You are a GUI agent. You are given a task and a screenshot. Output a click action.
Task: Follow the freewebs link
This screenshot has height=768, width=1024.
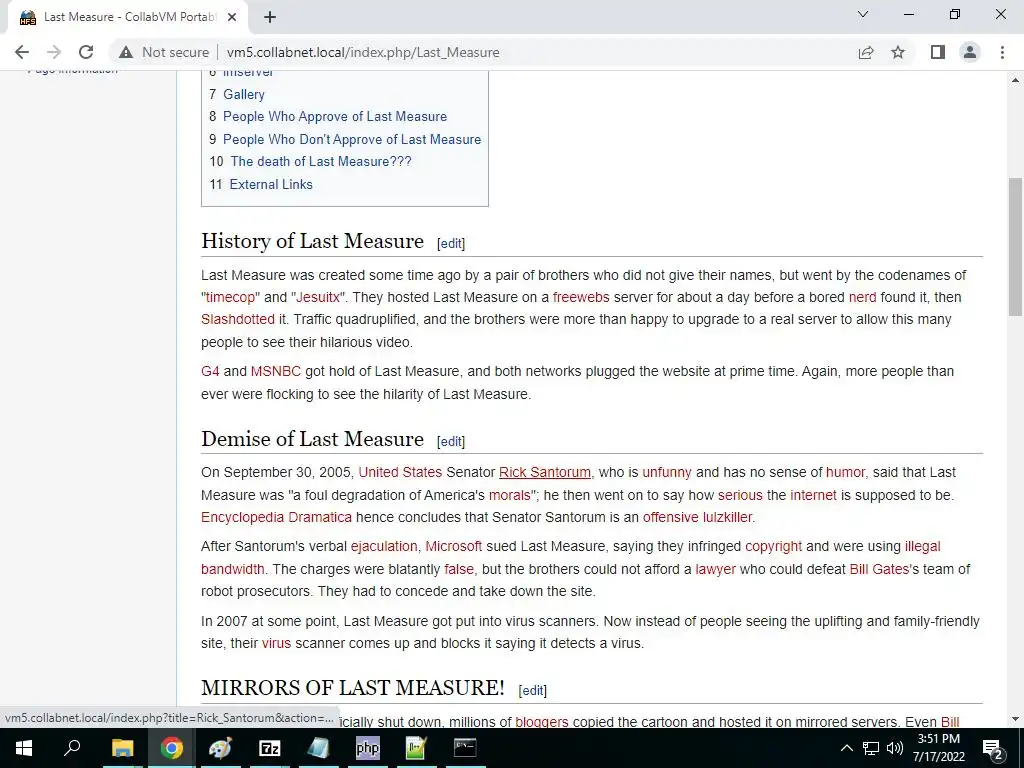[x=581, y=297]
